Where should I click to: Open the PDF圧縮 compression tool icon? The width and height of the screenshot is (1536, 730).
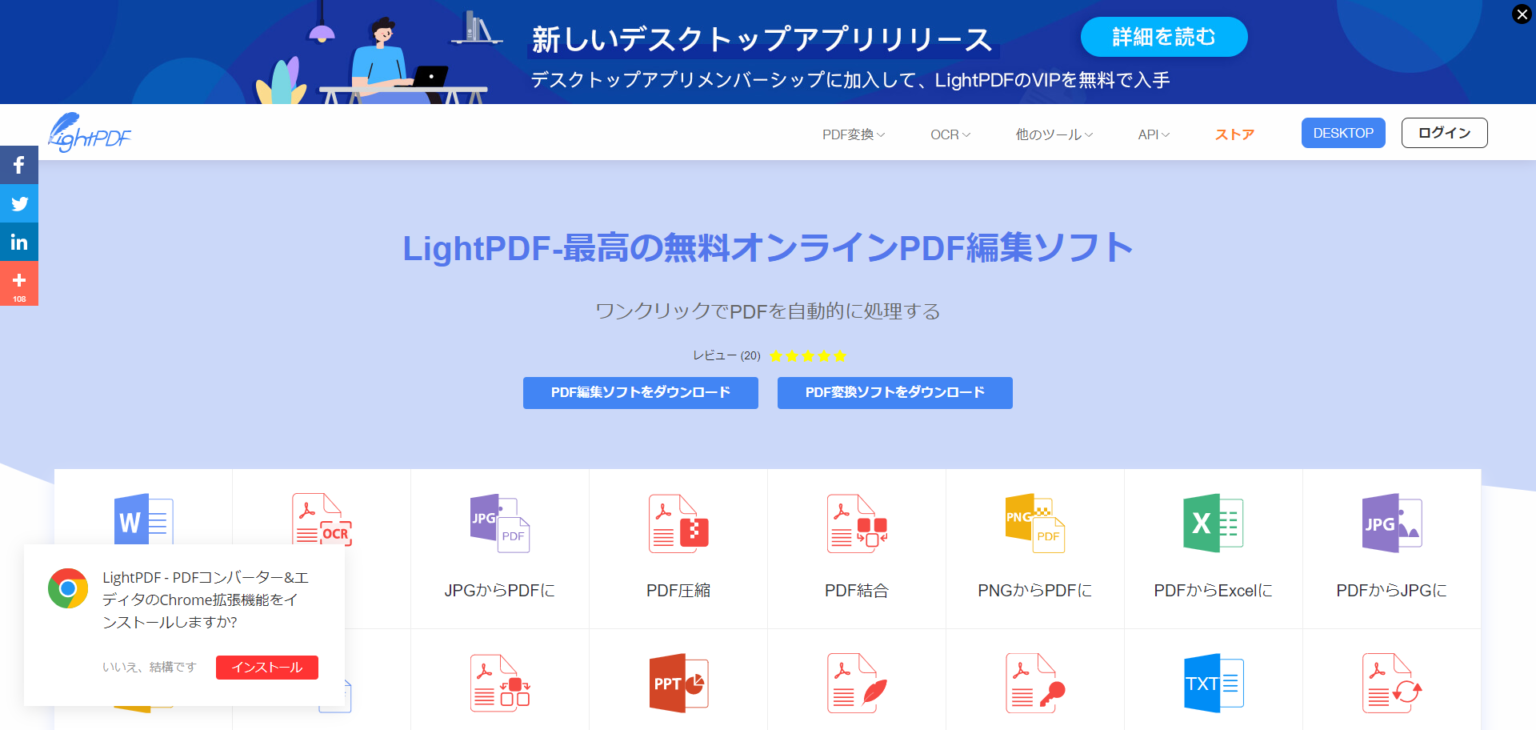click(x=678, y=524)
